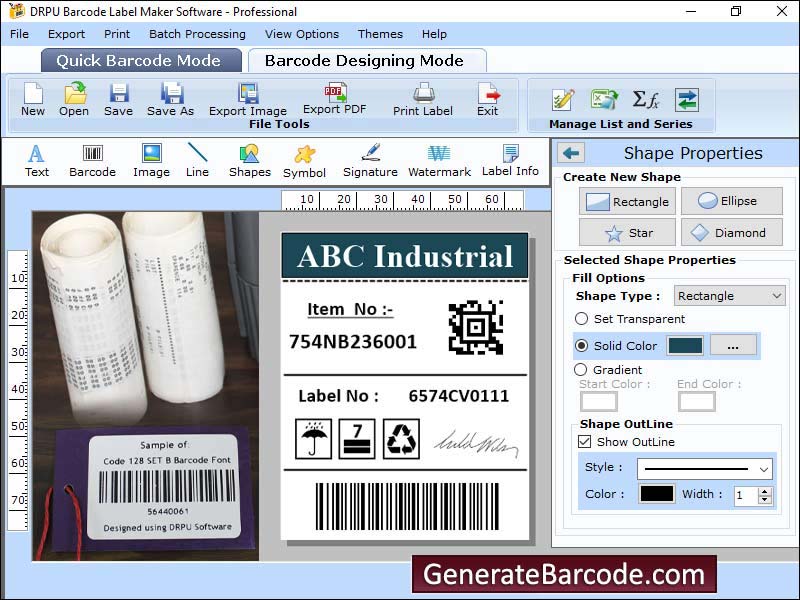This screenshot has width=800, height=600.
Task: Click the Print Label icon
Action: click(423, 98)
